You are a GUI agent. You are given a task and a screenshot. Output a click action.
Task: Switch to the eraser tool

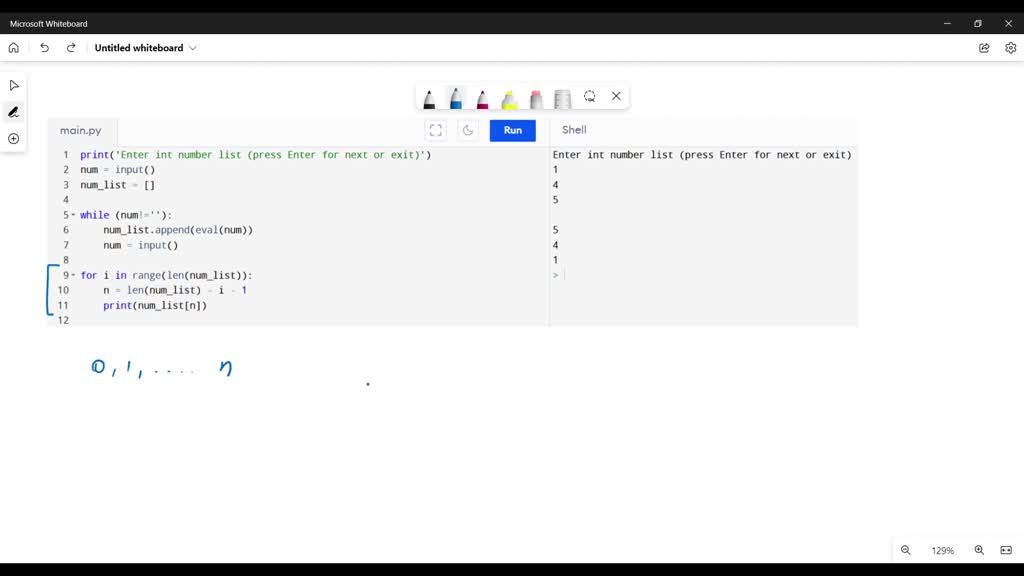535,97
